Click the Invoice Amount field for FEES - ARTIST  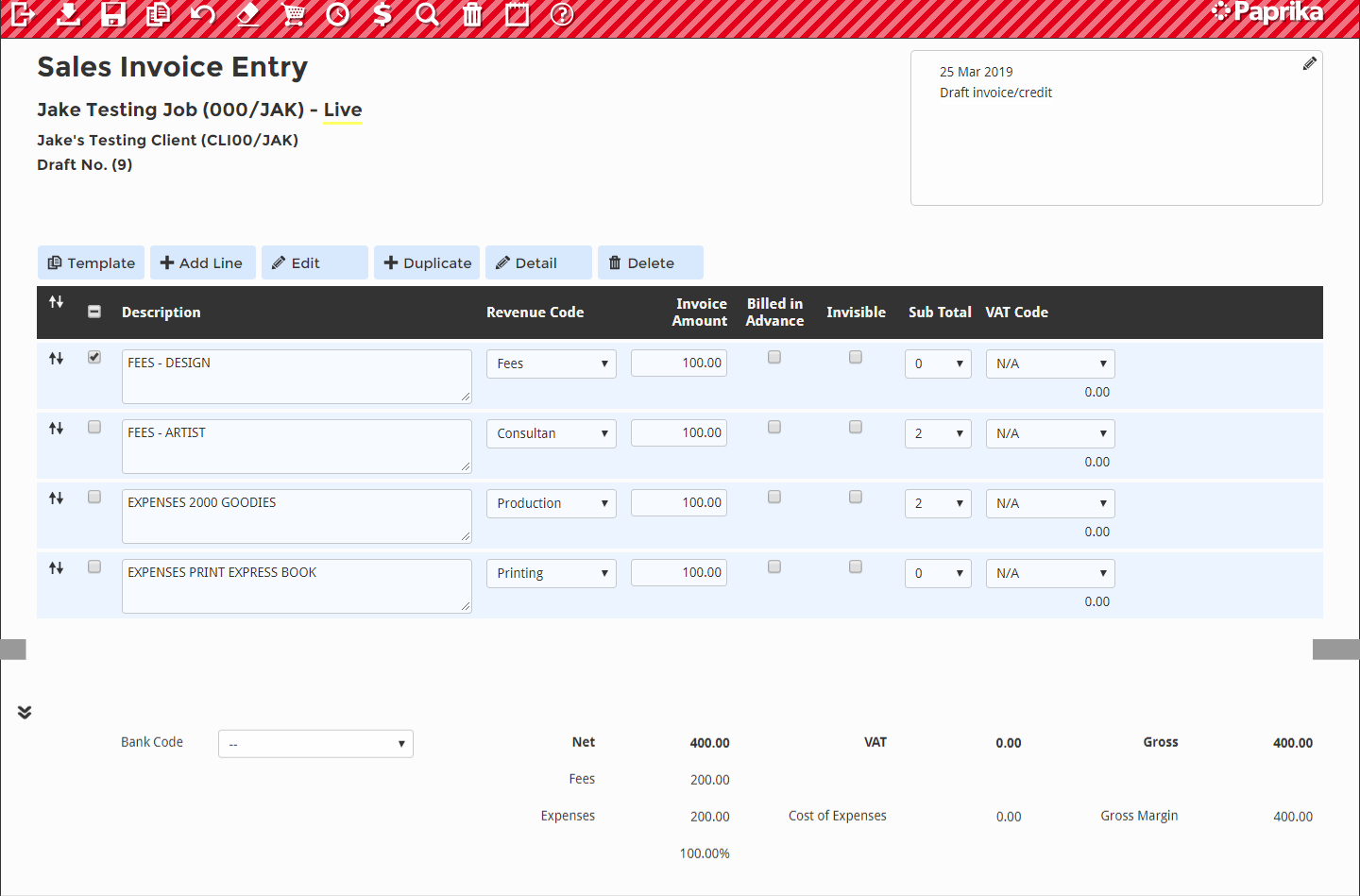(678, 432)
